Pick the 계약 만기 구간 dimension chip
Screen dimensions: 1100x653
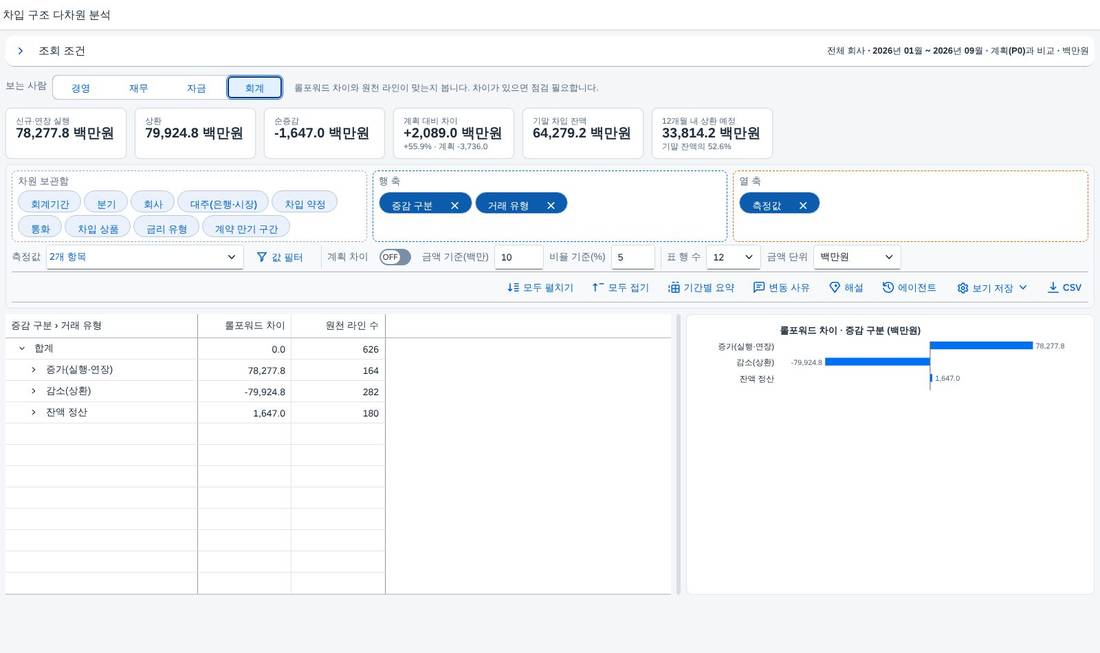246,229
